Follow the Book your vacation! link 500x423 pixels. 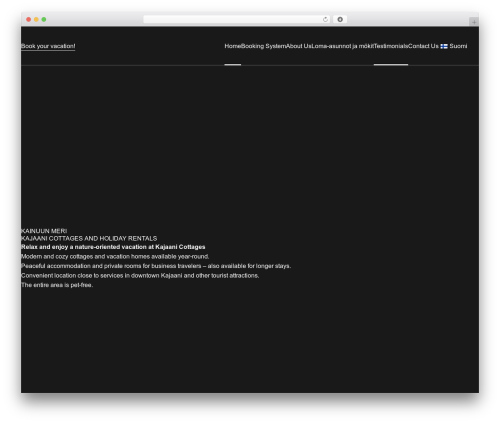48,46
